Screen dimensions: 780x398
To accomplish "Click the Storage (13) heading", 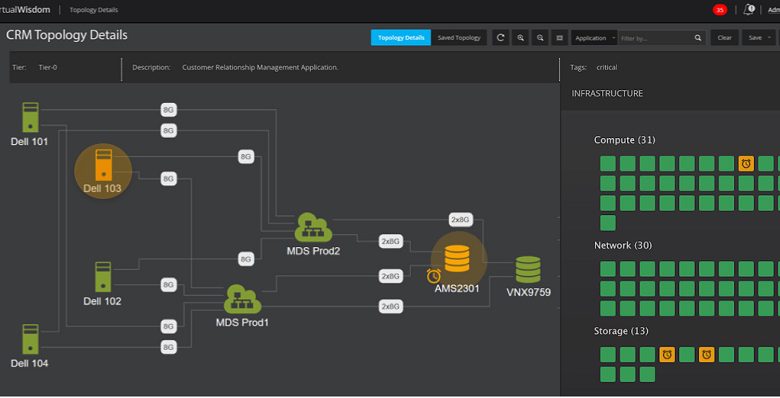I will pos(621,331).
